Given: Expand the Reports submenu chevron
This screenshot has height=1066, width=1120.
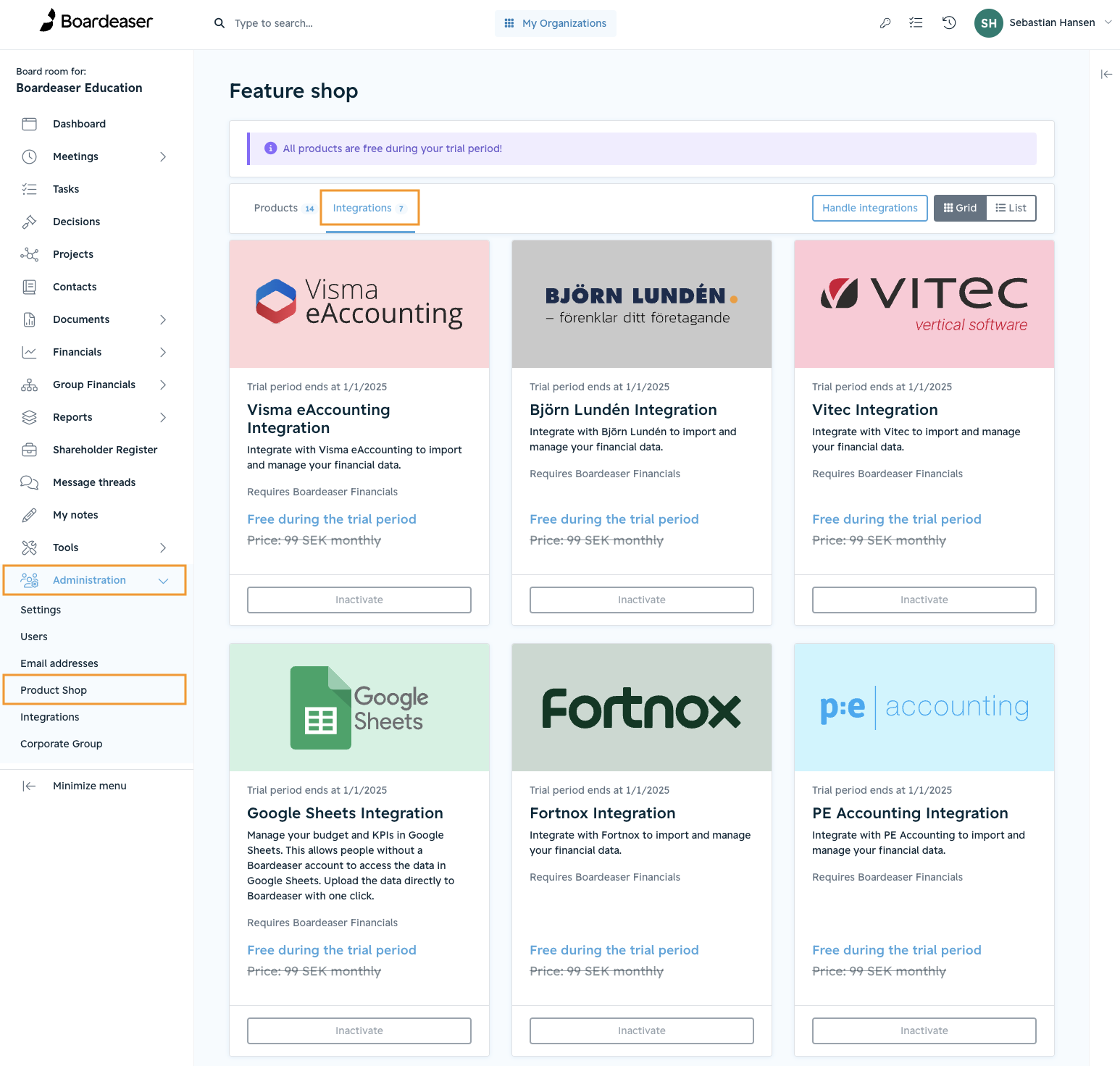Looking at the screenshot, I should point(163,417).
